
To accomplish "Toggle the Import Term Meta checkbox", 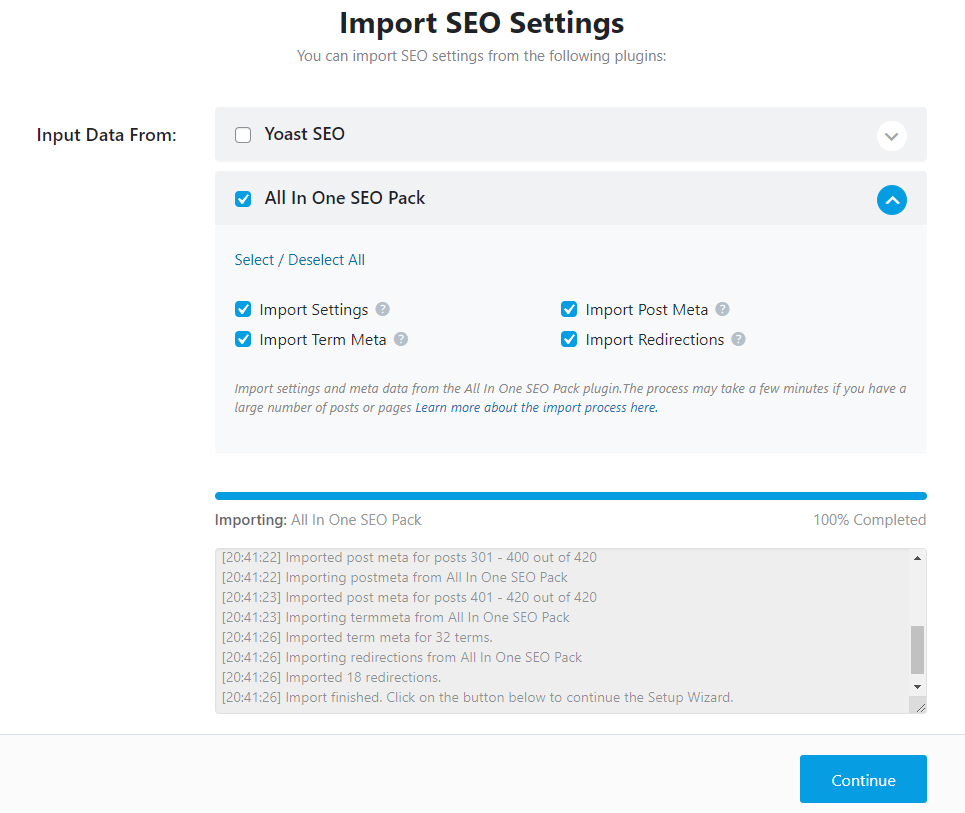I will click(243, 339).
